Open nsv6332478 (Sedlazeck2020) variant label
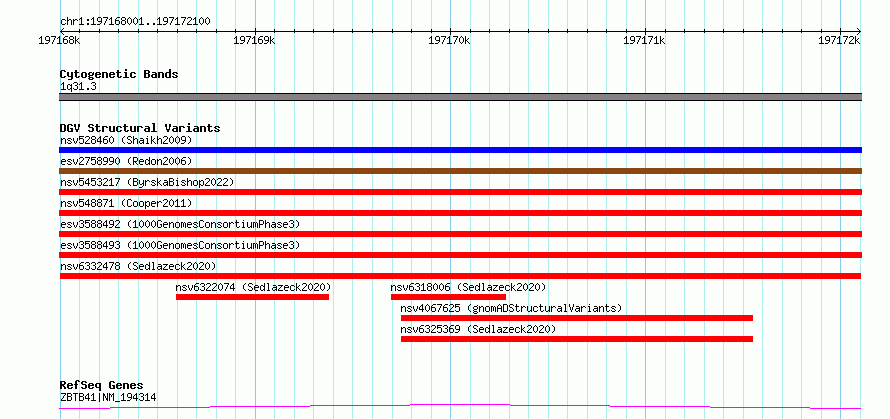This screenshot has height=419, width=890. pos(138,266)
